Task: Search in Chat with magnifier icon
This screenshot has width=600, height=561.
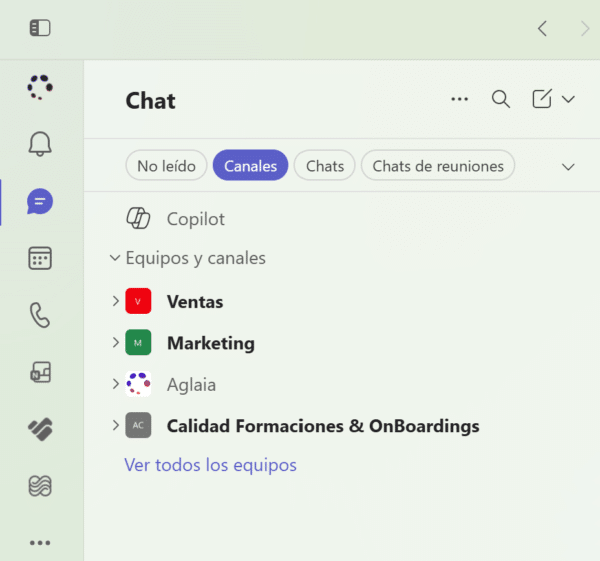Action: [501, 99]
